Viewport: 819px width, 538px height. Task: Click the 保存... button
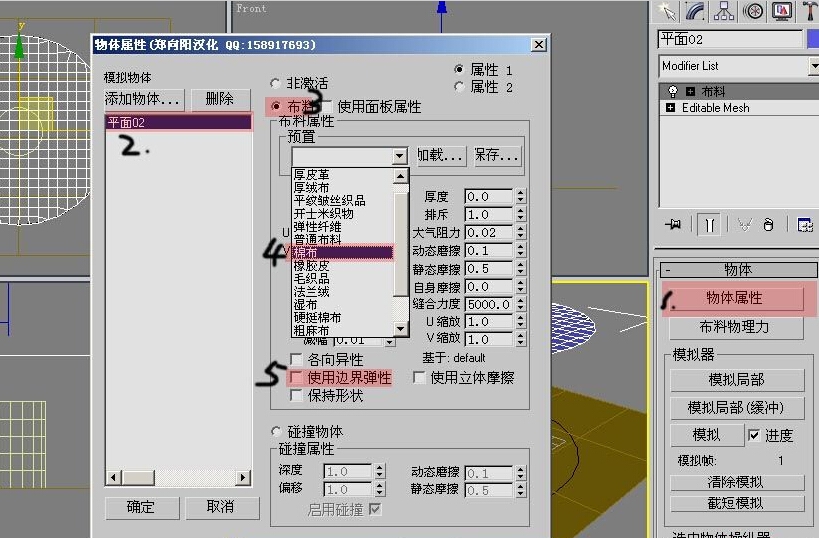pos(497,156)
